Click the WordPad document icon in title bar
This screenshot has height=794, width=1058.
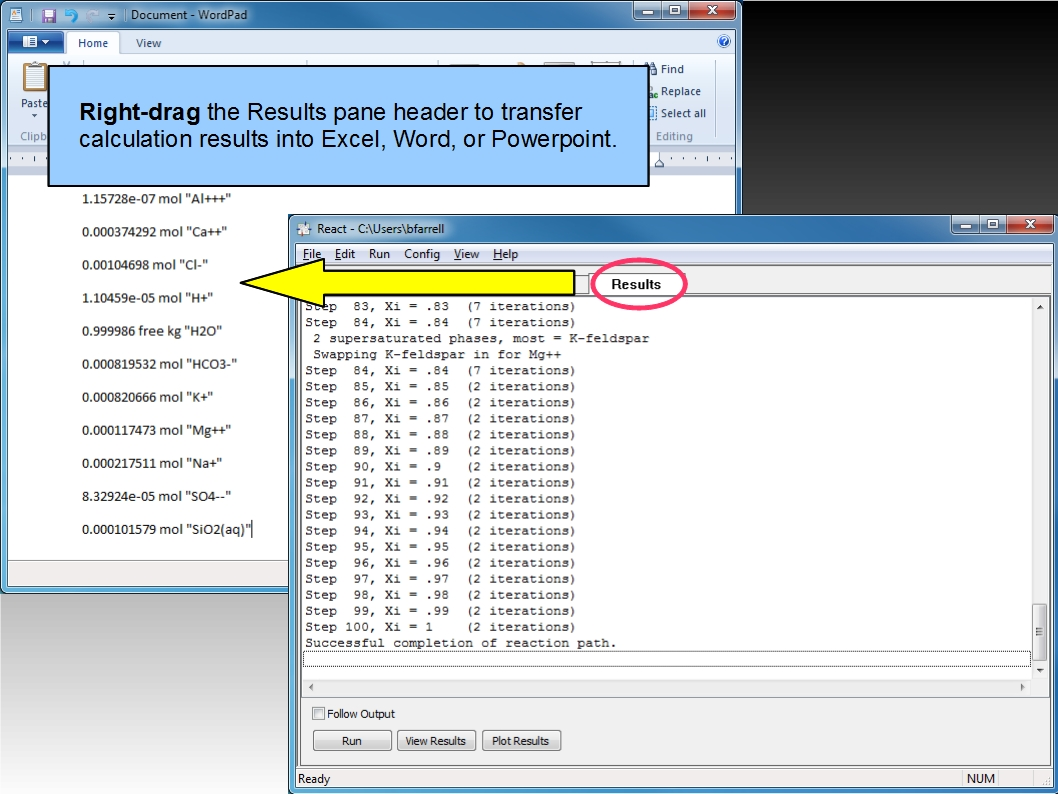[x=16, y=15]
